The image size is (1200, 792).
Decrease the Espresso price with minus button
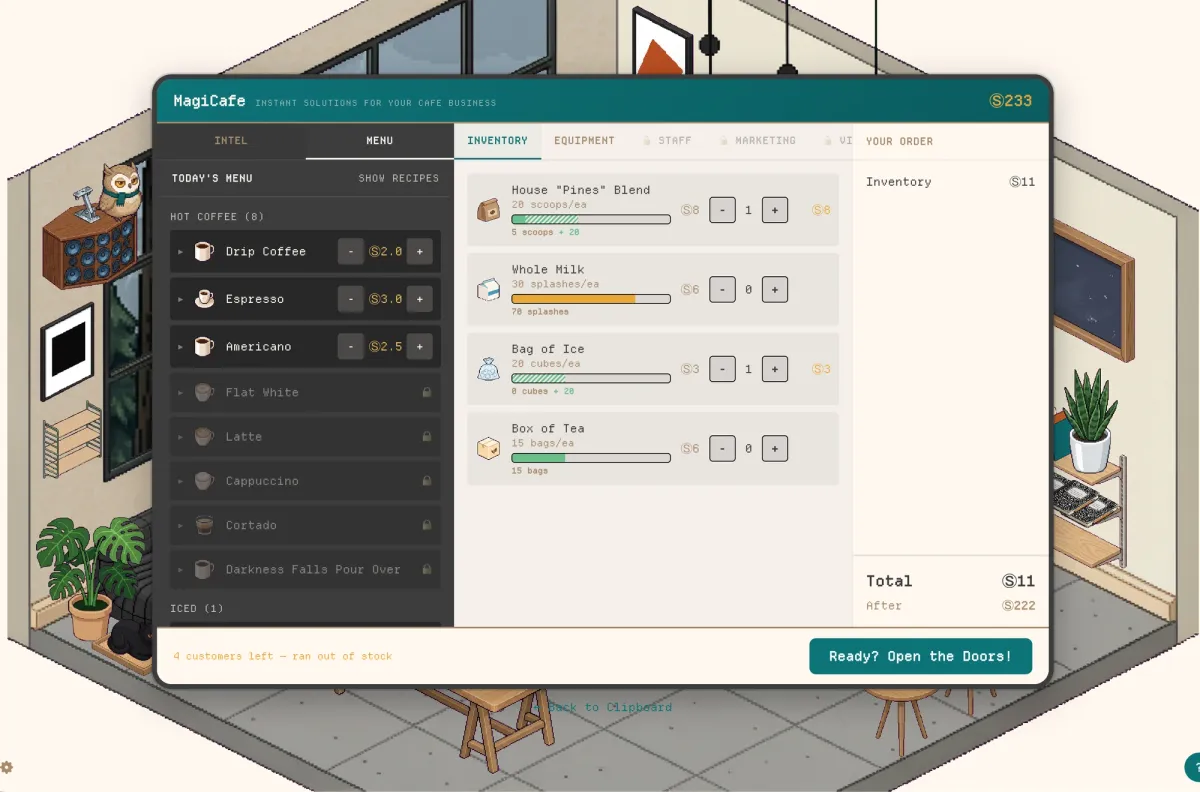coord(350,298)
